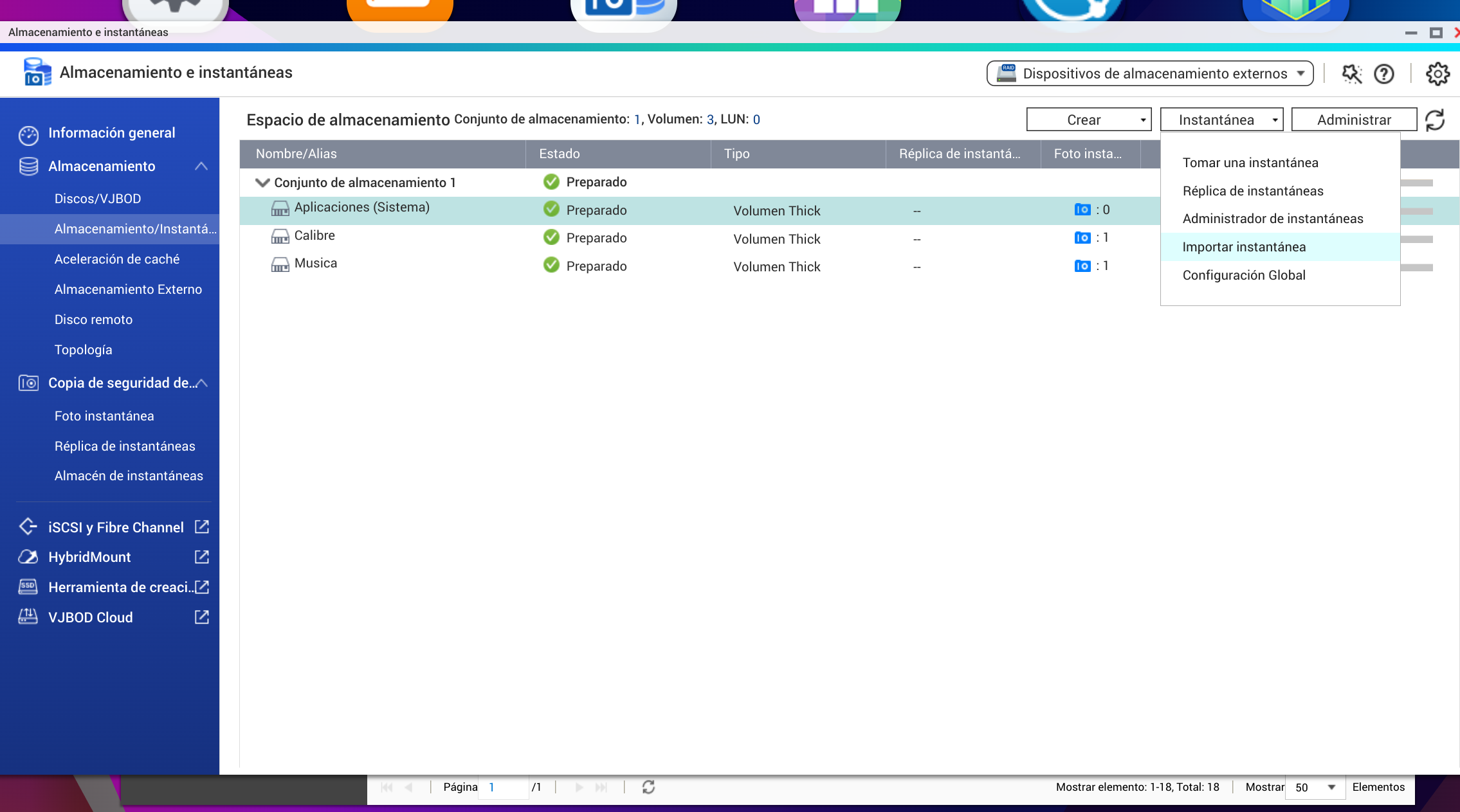Open VJBOD Cloud external link icon
Viewport: 1460px width, 812px height.
pyautogui.click(x=201, y=617)
